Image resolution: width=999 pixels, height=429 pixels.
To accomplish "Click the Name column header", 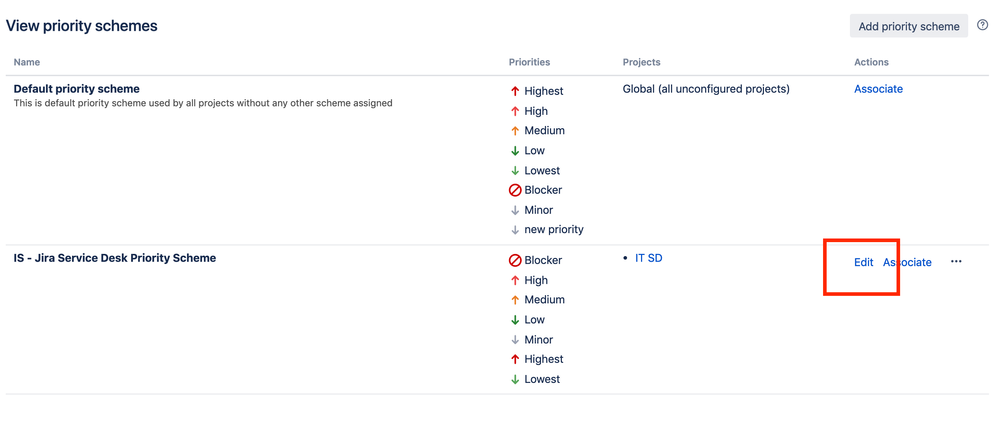I will [x=27, y=62].
